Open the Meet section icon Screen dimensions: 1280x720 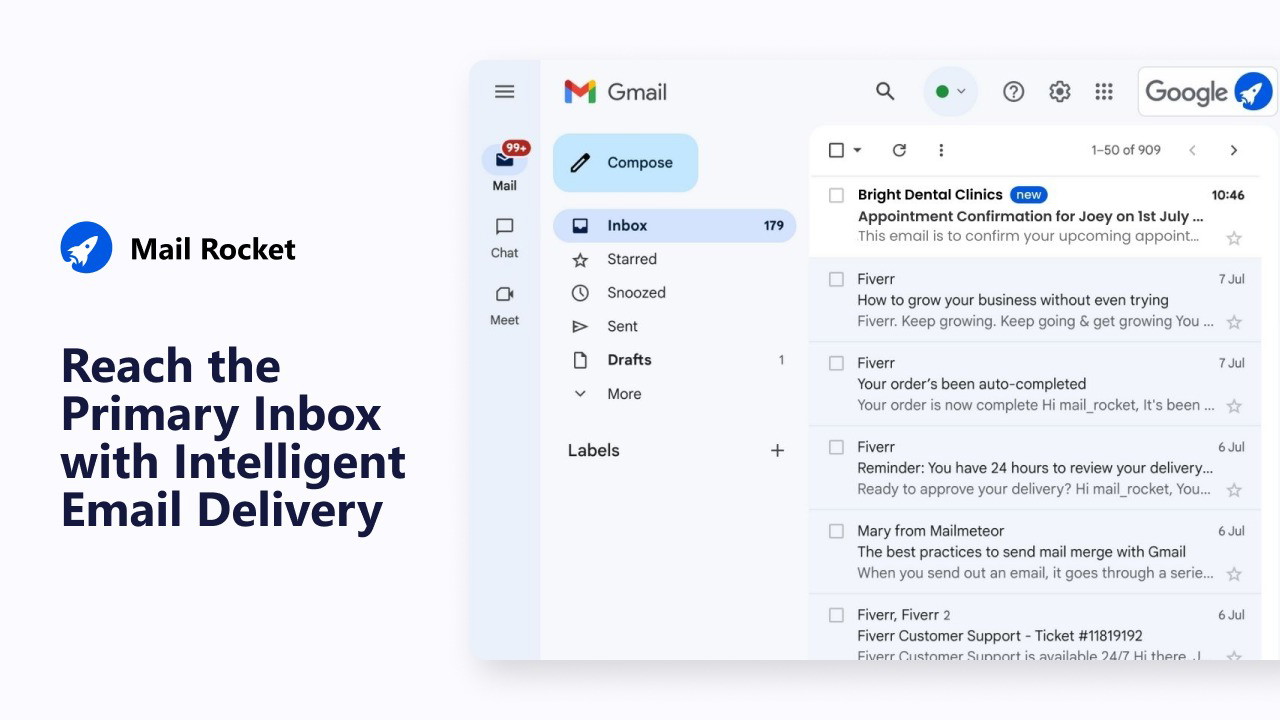pyautogui.click(x=505, y=294)
